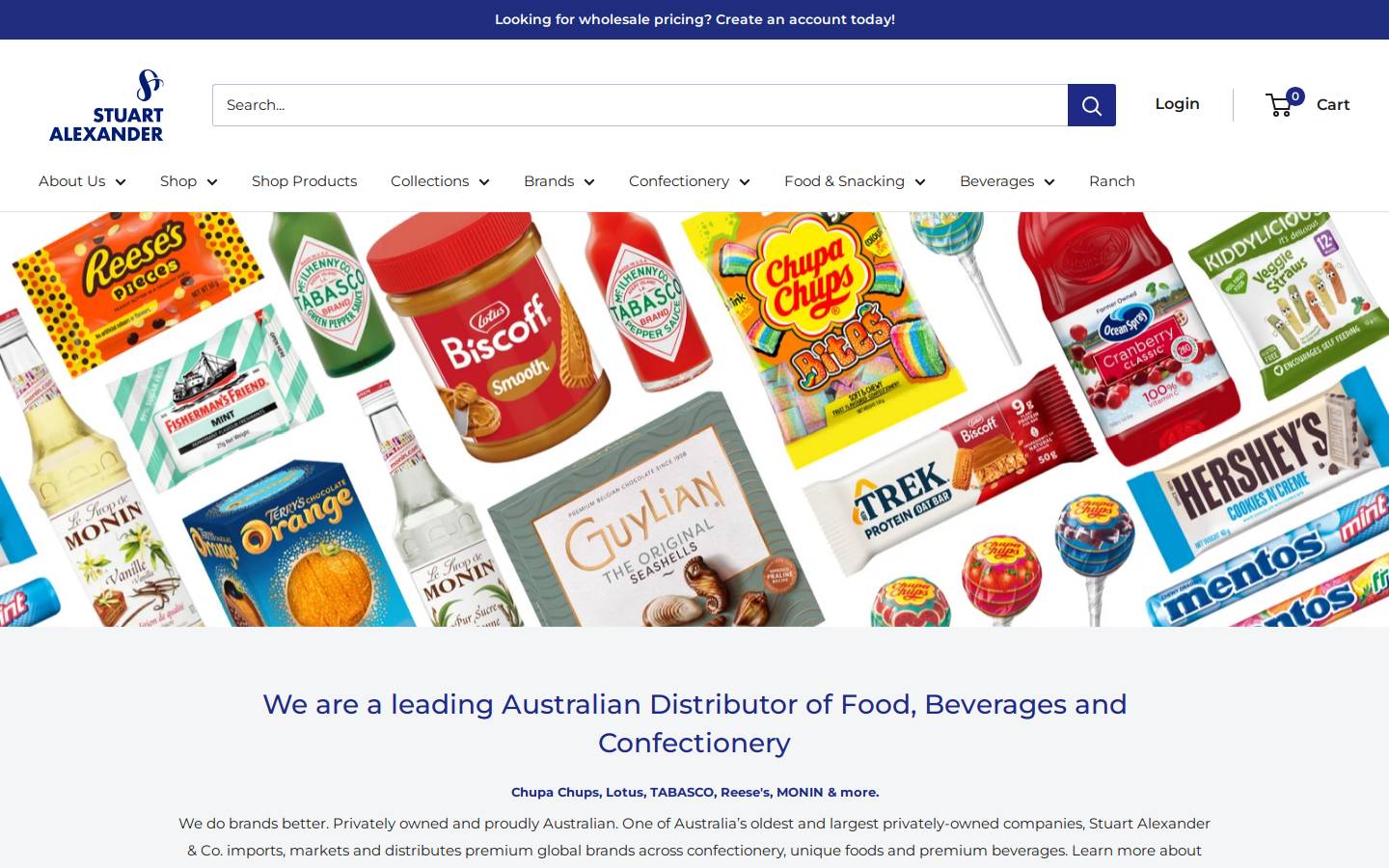
Task: Click the Stuart Alexander logo
Action: [x=106, y=105]
